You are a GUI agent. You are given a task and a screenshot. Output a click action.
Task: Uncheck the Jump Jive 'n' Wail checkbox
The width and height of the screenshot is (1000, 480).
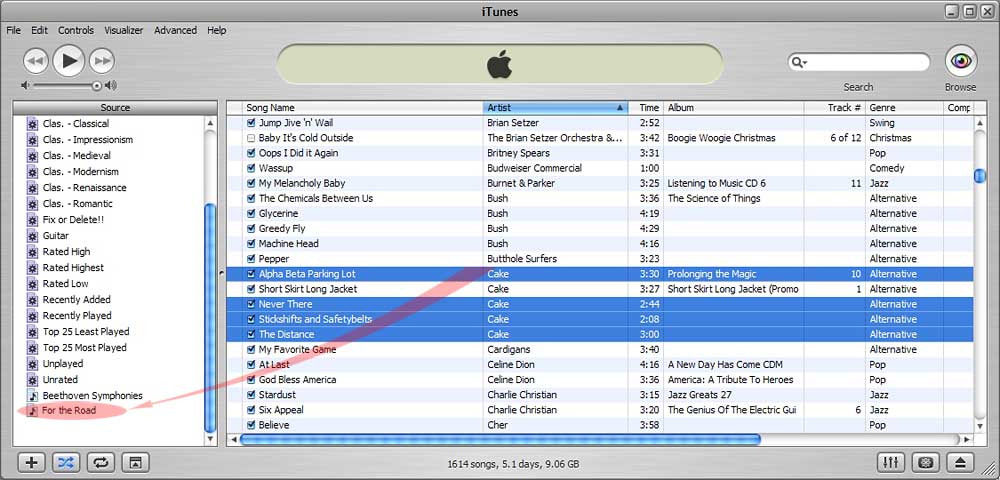pyautogui.click(x=251, y=123)
